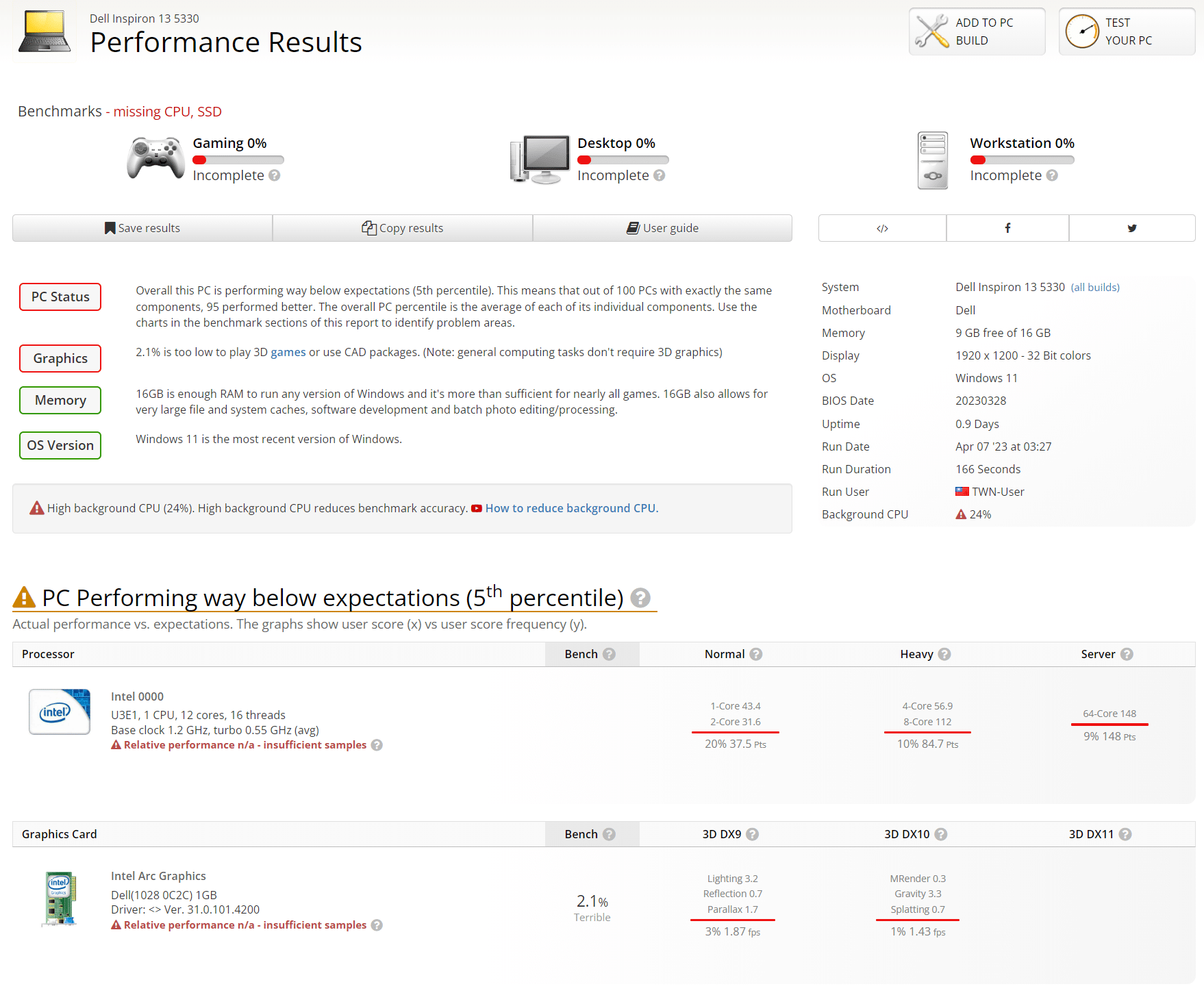Open help icon beside 5th percentile heading
This screenshot has height=993, width=1204.
(x=640, y=598)
